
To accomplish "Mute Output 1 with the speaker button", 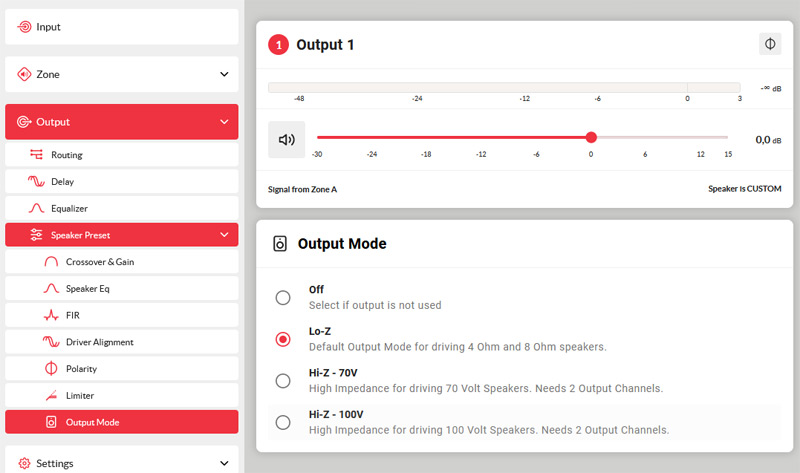I will coord(286,139).
